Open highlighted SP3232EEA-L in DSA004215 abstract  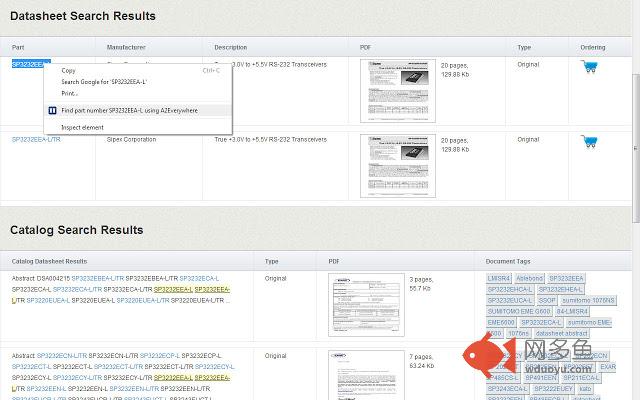tap(173, 289)
